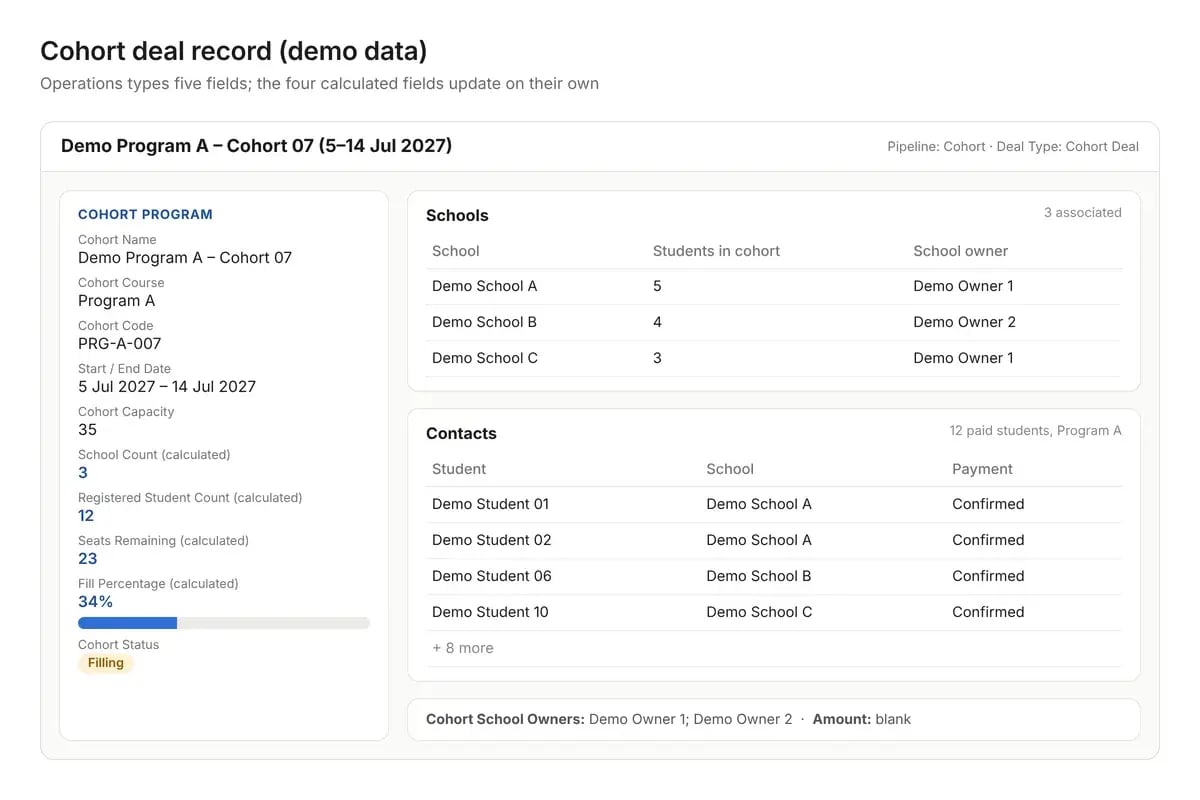Click the 34% fill percentage value
The height and width of the screenshot is (800, 1200).
[95, 602]
